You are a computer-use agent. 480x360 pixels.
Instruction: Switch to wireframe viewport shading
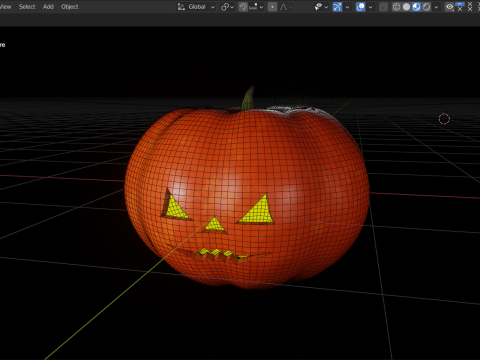396,7
